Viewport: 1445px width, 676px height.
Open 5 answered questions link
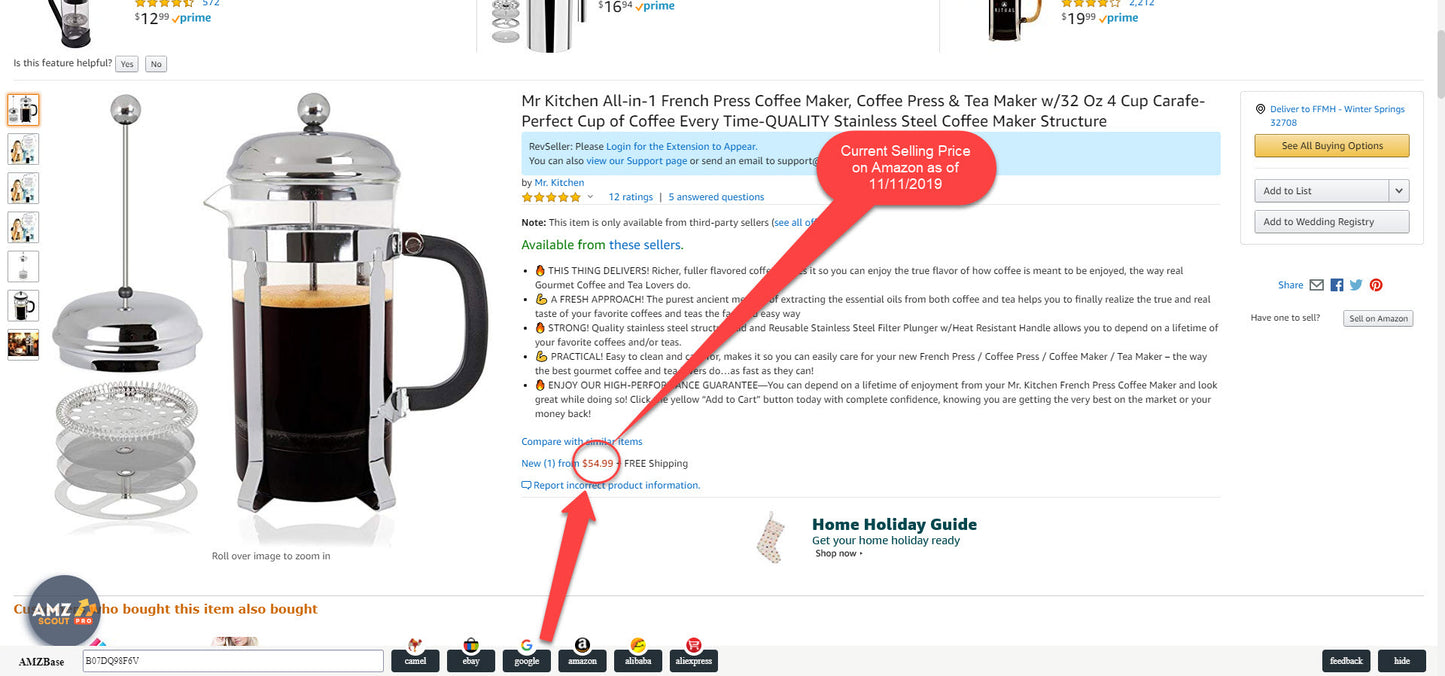[716, 197]
